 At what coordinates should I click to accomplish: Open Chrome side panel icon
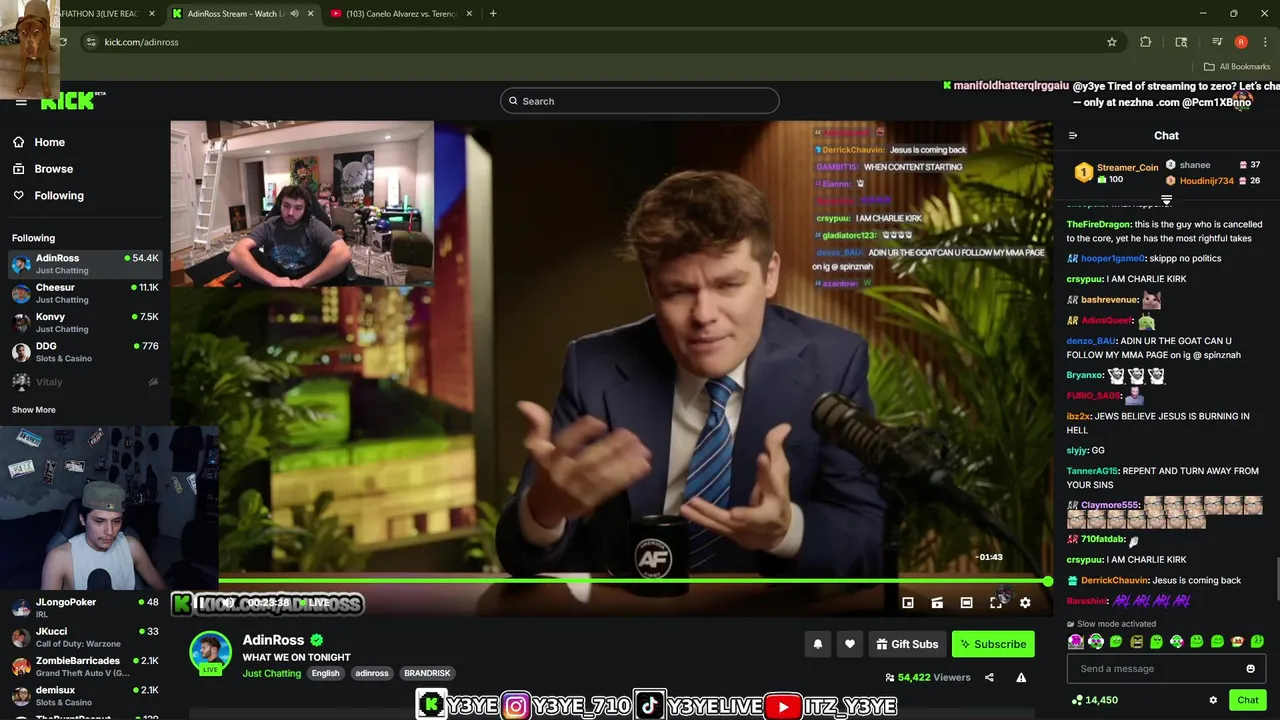tap(1181, 42)
